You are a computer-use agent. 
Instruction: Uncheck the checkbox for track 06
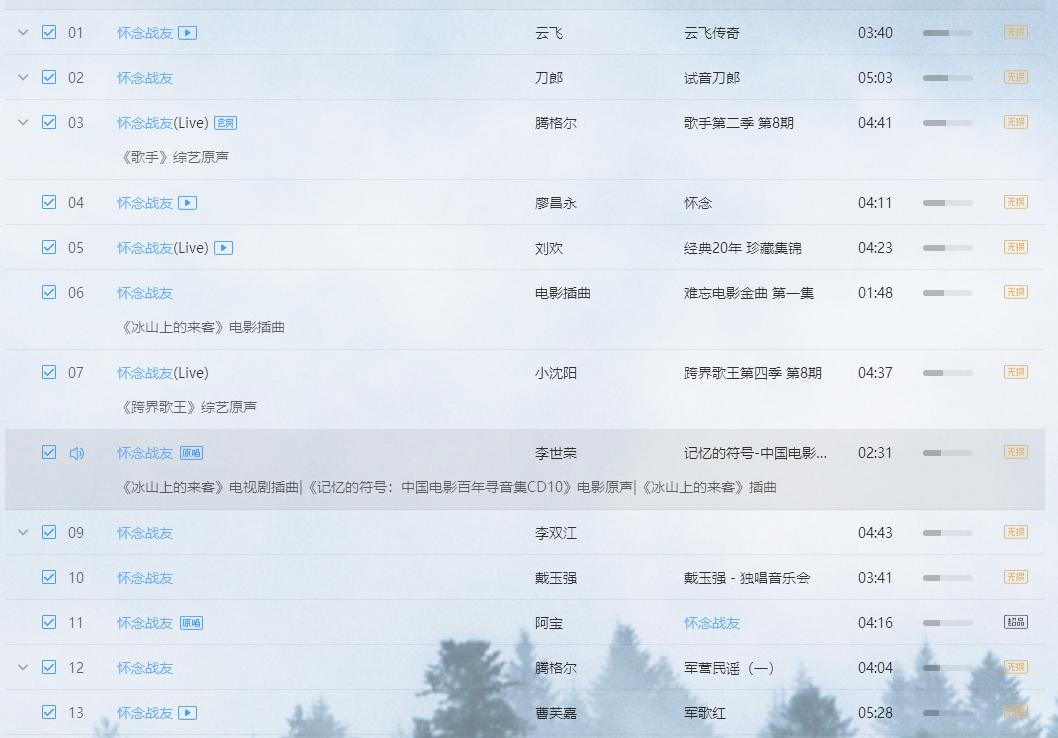[x=49, y=292]
